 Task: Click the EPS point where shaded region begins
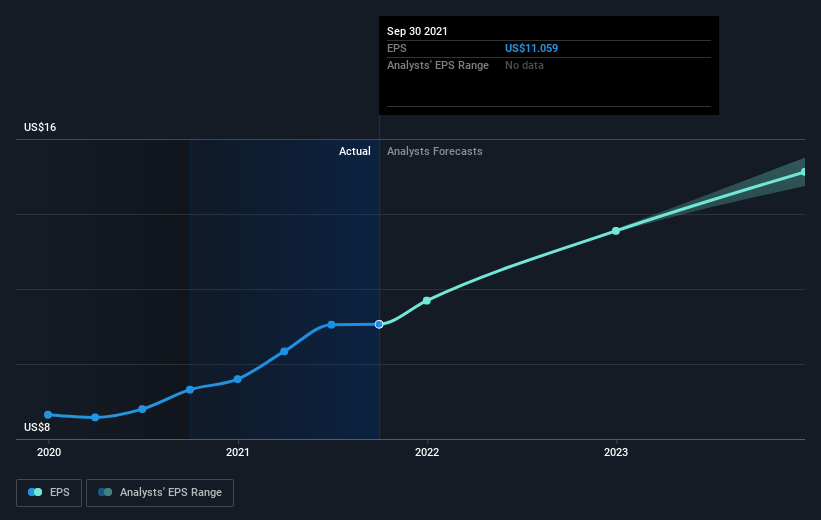(x=190, y=390)
